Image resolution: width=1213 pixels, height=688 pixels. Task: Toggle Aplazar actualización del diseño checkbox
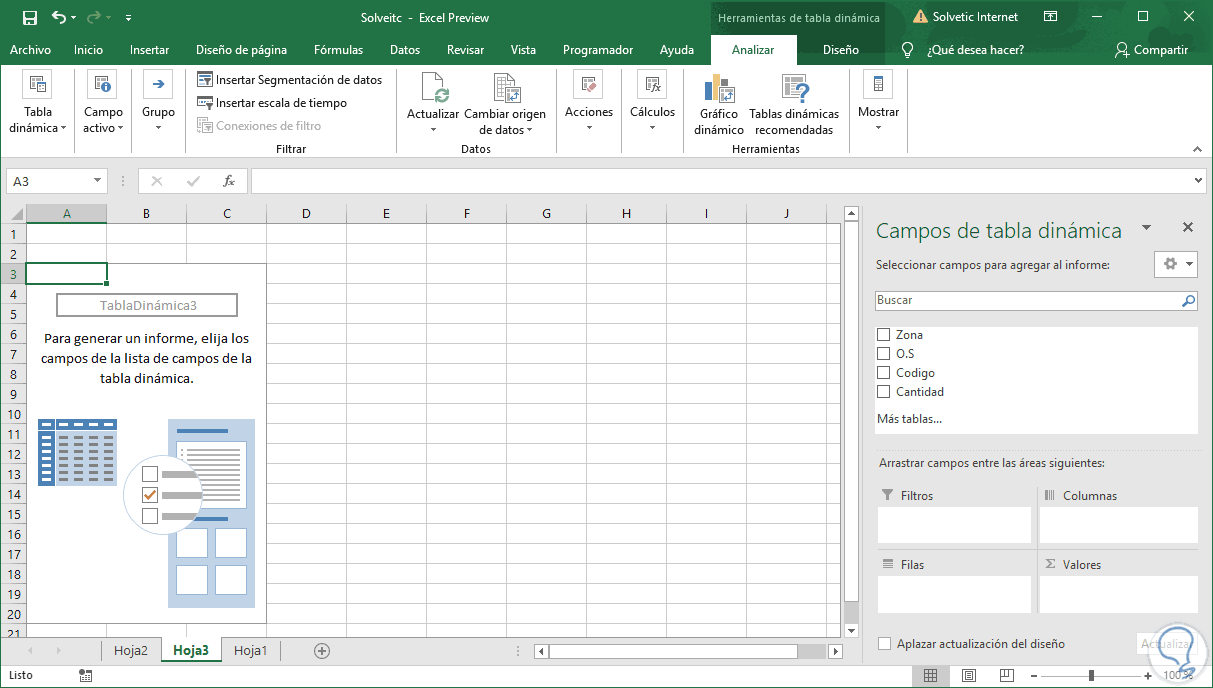pos(884,644)
